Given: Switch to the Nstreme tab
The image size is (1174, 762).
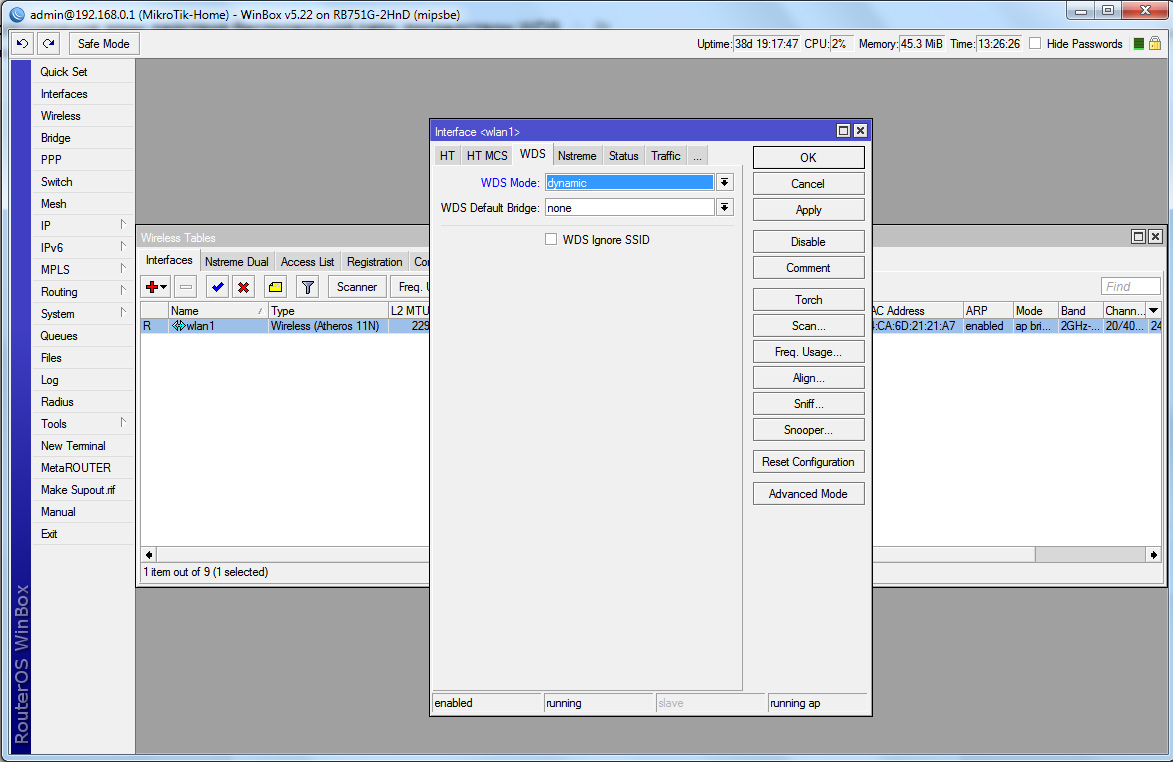Looking at the screenshot, I should 577,155.
